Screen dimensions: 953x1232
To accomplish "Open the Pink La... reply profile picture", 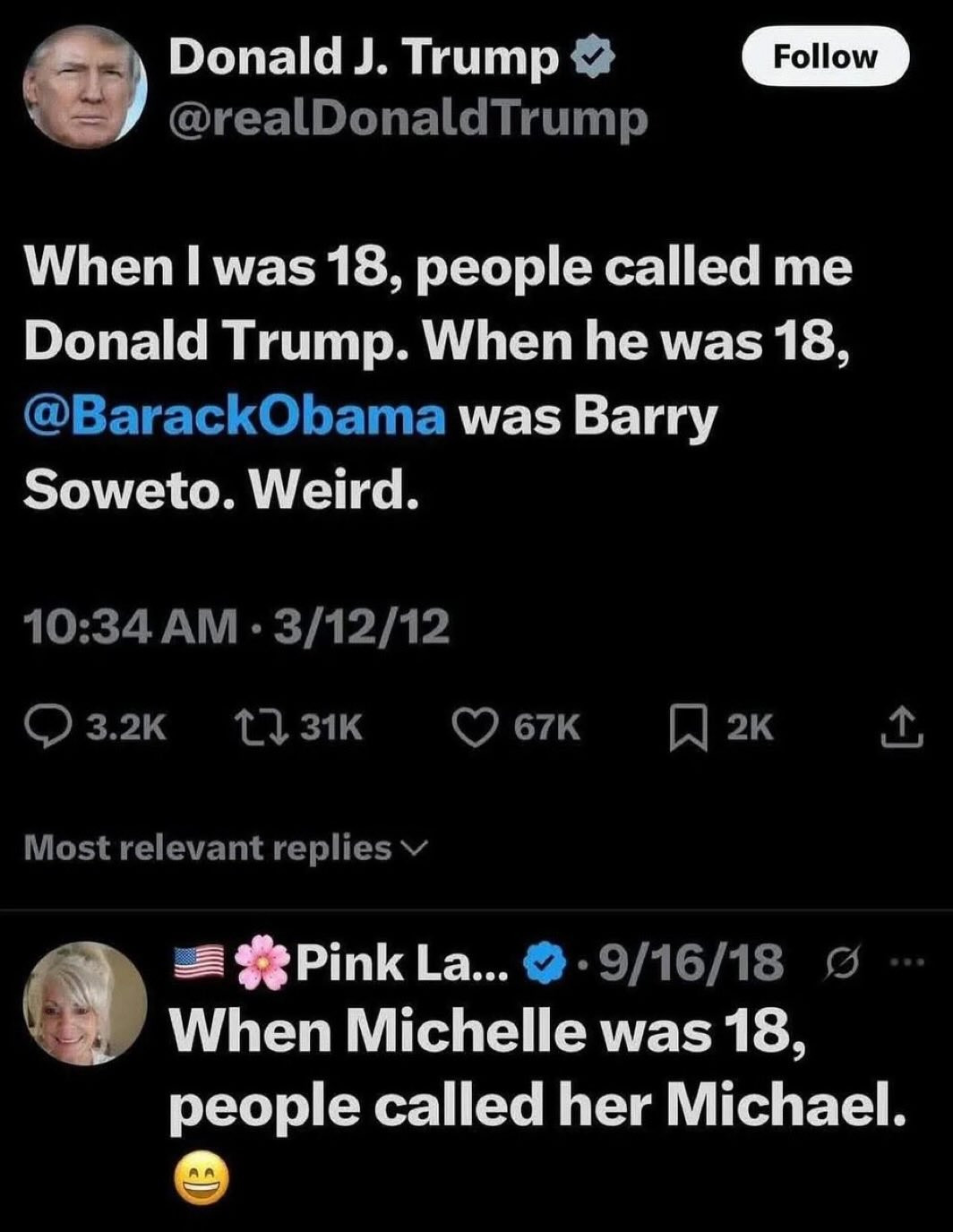I will 85,1002.
